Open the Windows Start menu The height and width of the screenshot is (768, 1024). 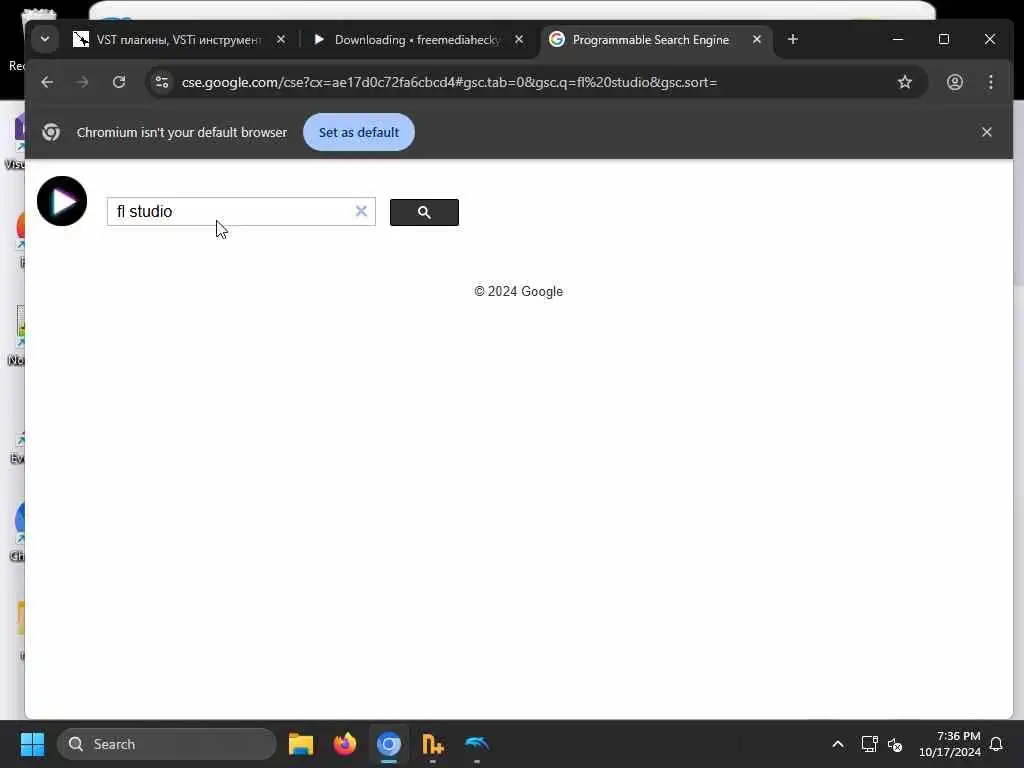point(32,744)
